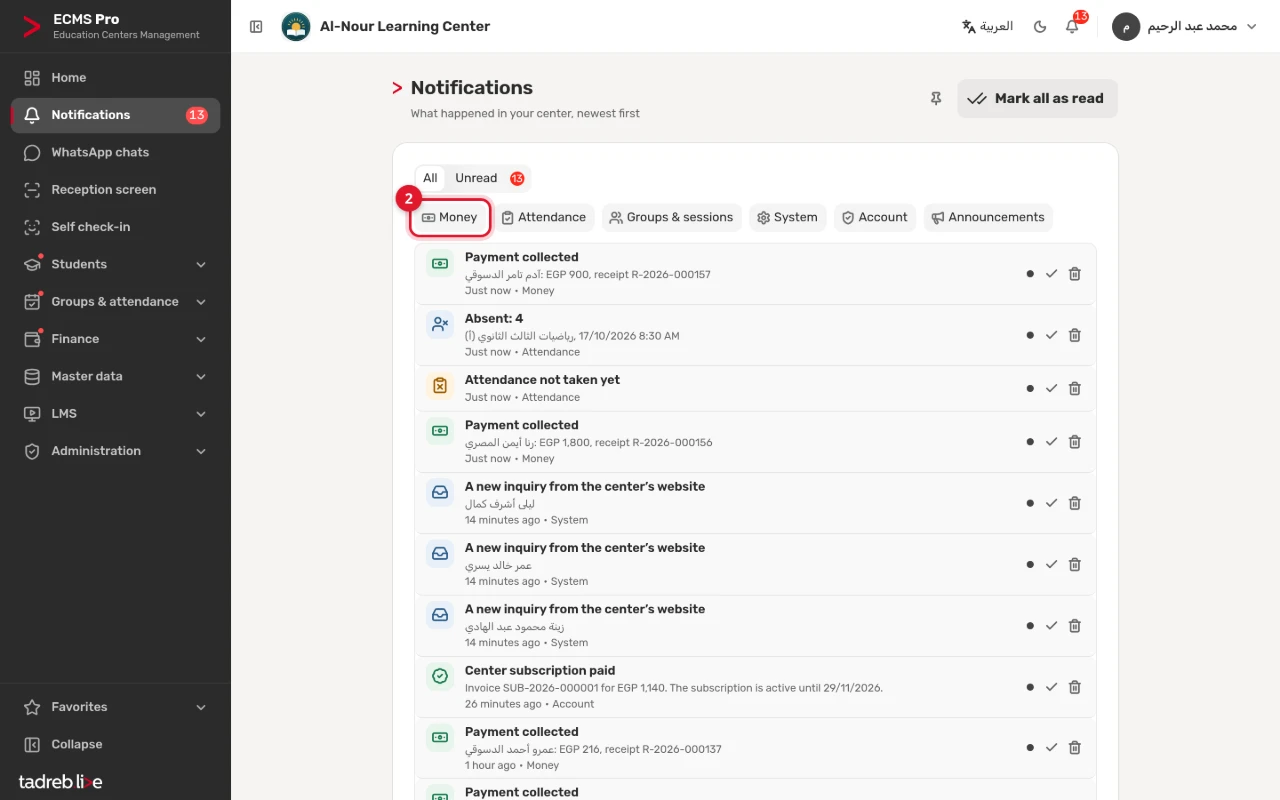The height and width of the screenshot is (800, 1280).
Task: Switch language to العربية
Action: coord(987,27)
